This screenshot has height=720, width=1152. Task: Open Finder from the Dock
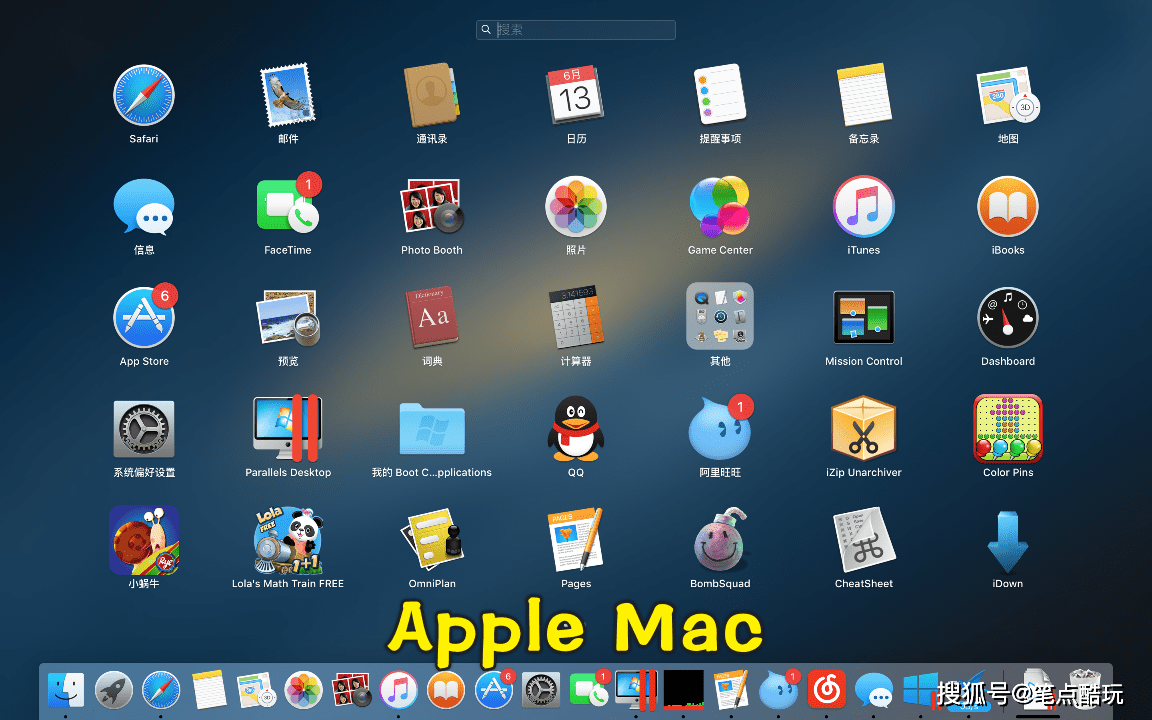[x=65, y=691]
